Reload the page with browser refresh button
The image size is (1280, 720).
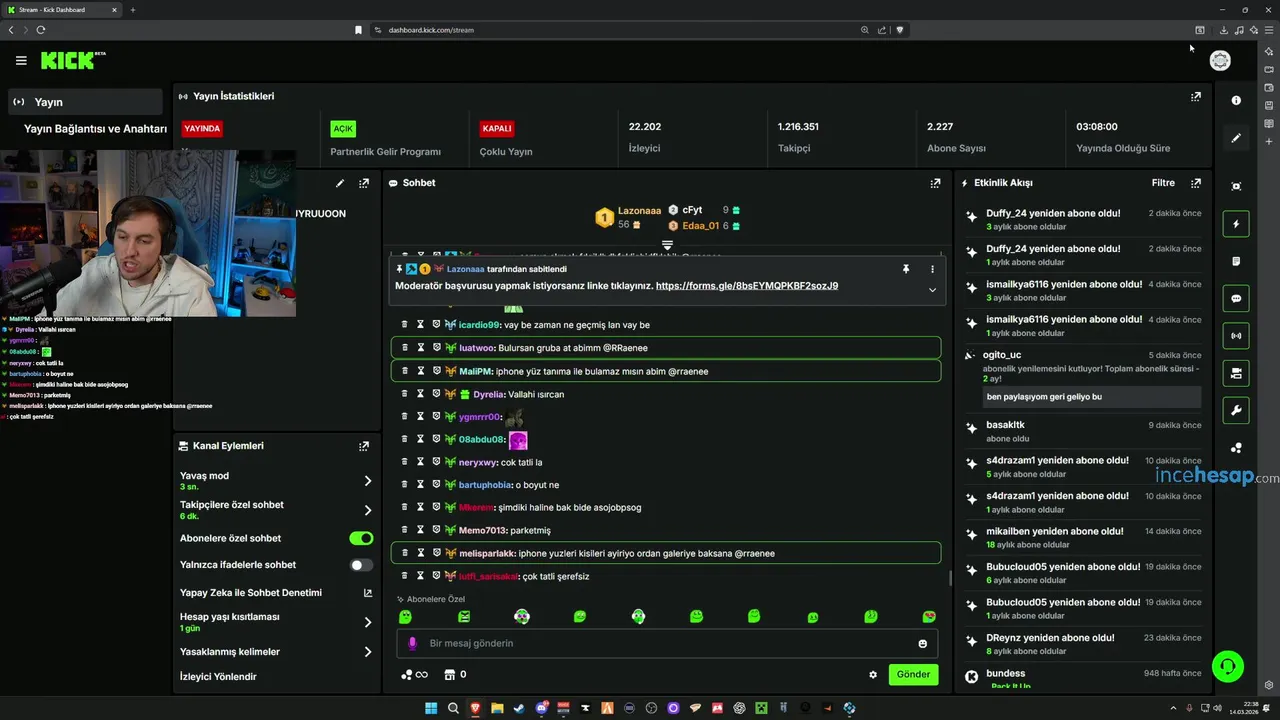tap(41, 30)
